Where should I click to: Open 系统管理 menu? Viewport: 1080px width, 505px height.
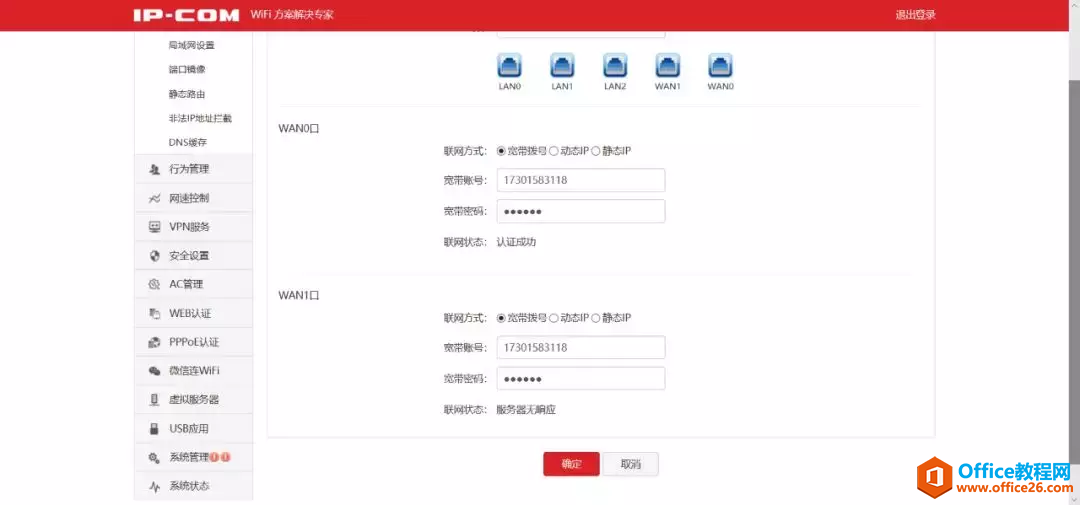tap(194, 457)
